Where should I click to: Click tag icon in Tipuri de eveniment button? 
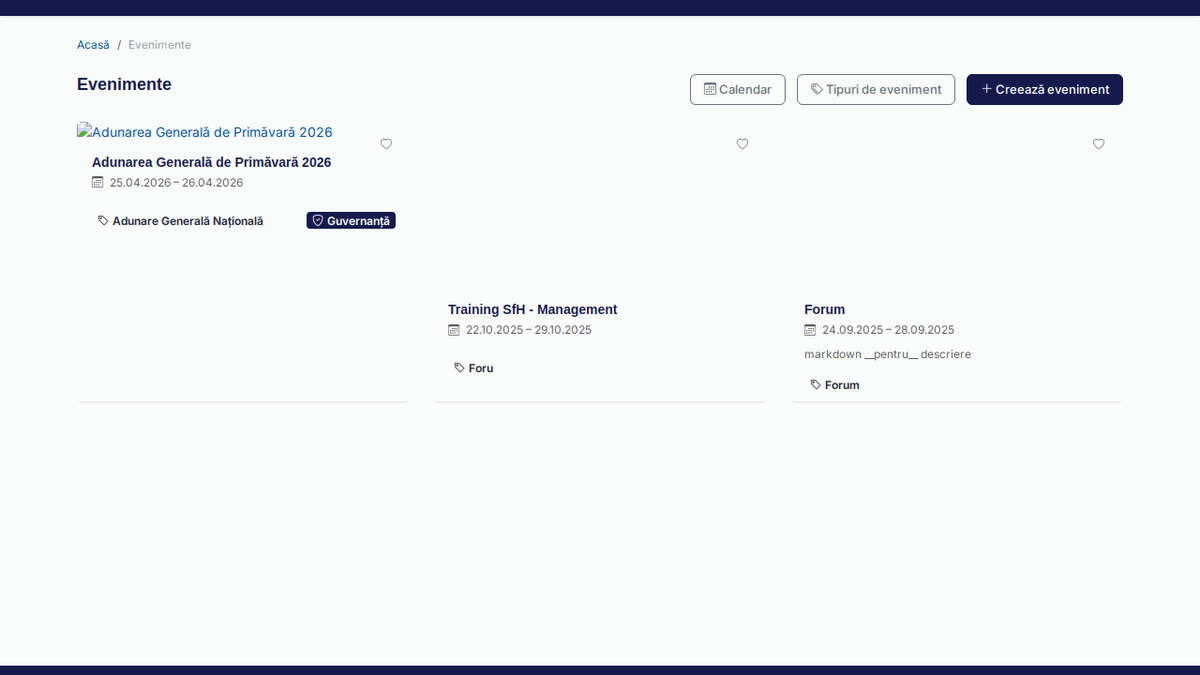click(x=817, y=89)
